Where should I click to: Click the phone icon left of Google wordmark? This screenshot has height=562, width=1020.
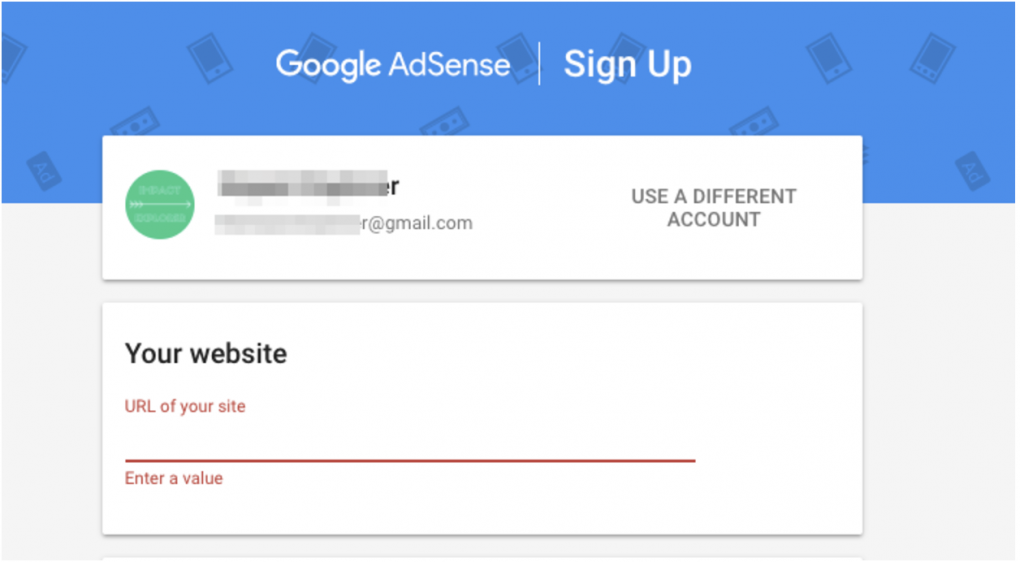coord(209,59)
